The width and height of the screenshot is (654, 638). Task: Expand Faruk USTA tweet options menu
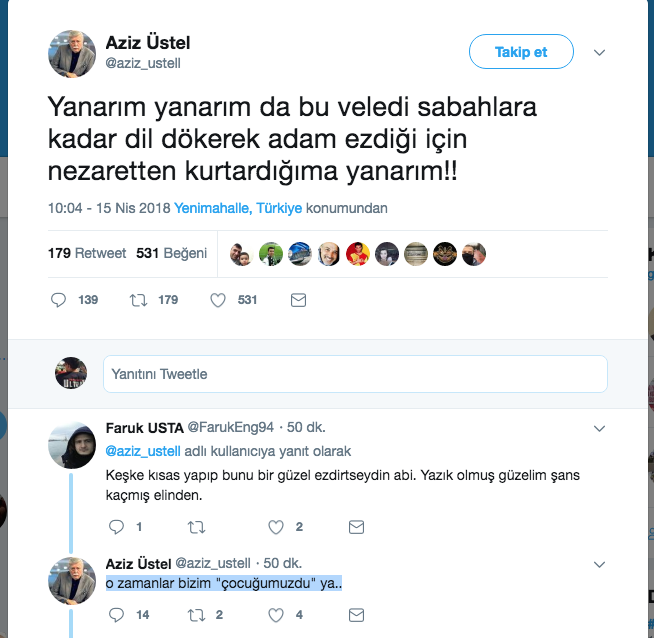[x=600, y=428]
